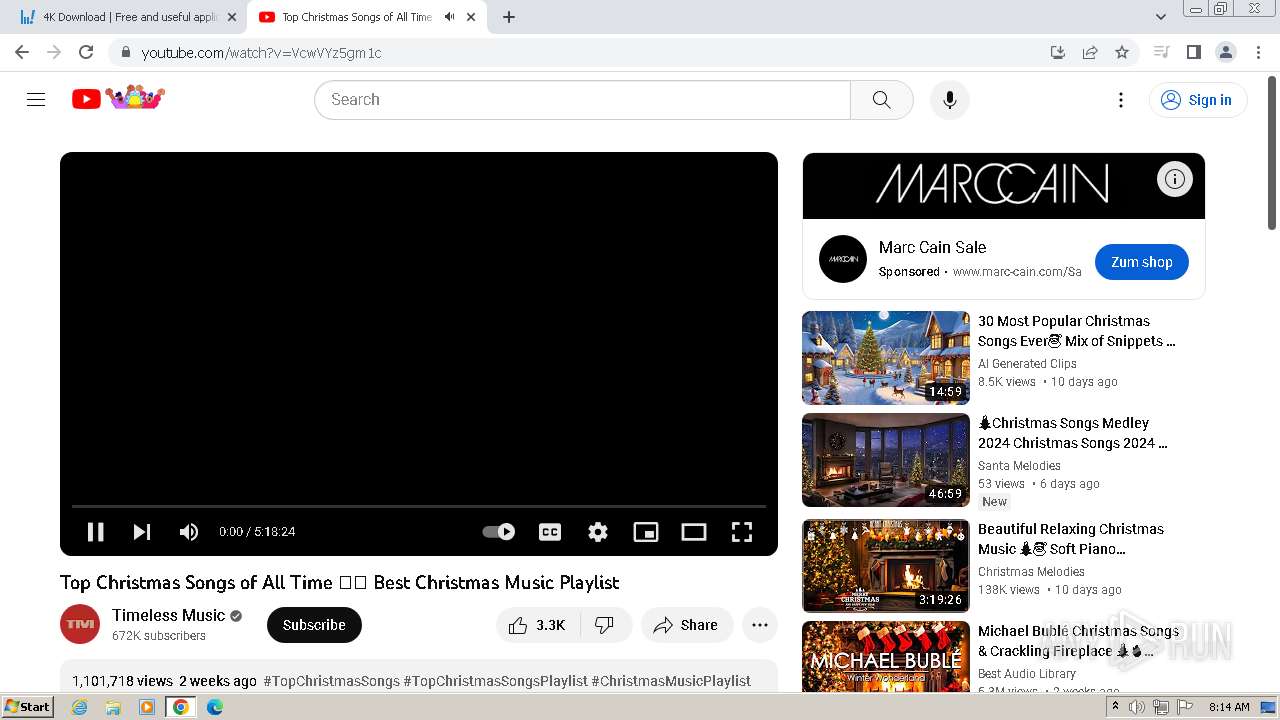Screen dimensions: 1280x720
Task: Go back to the previous page
Action: point(22,52)
